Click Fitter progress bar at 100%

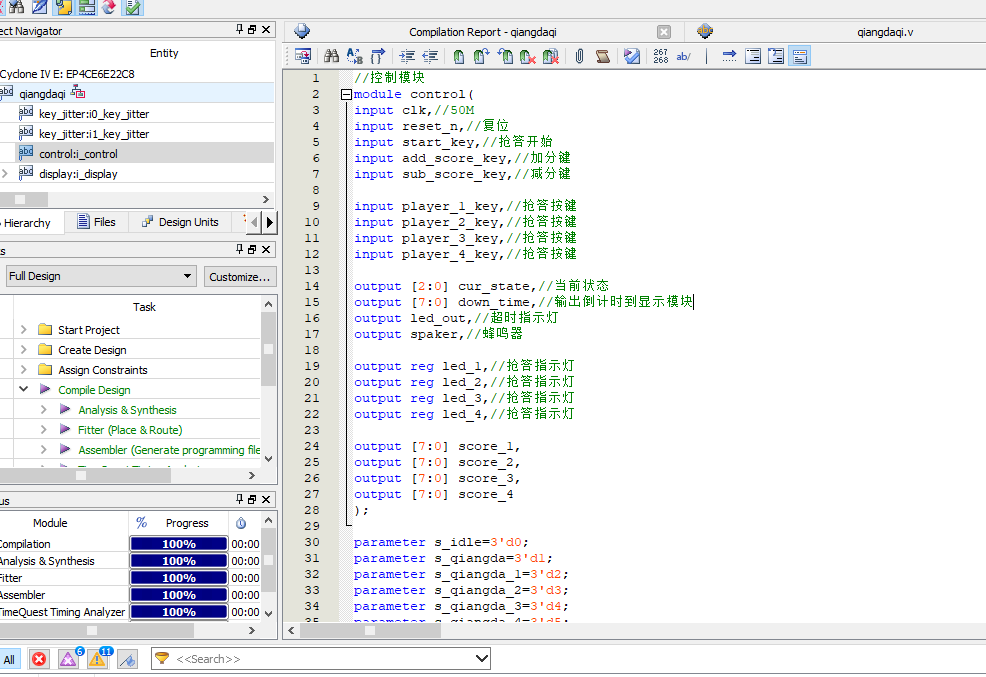(x=179, y=578)
